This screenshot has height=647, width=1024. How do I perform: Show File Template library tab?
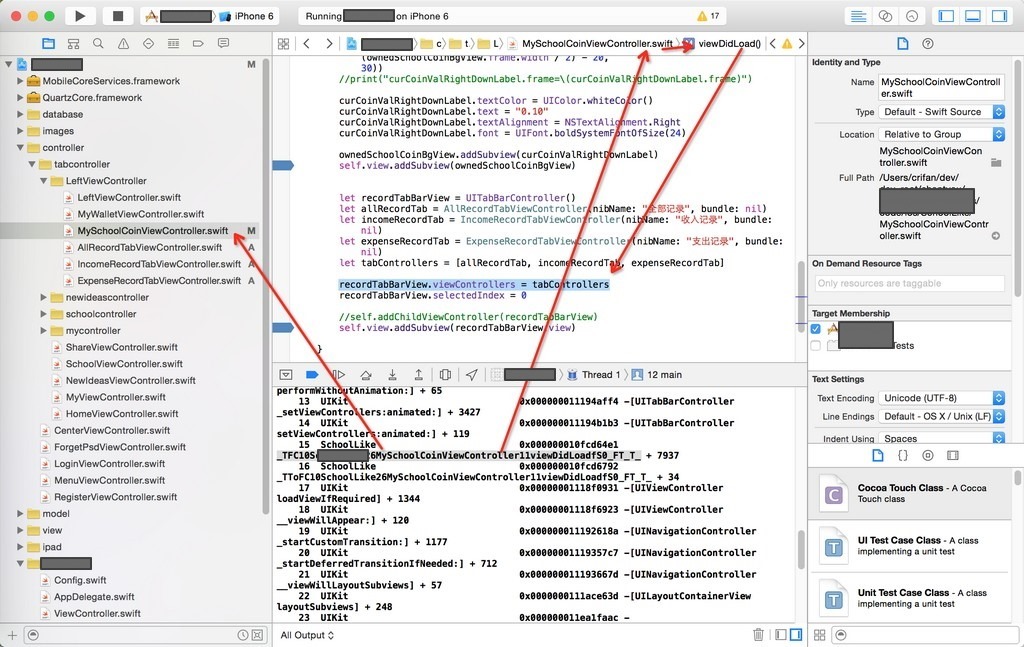(878, 455)
